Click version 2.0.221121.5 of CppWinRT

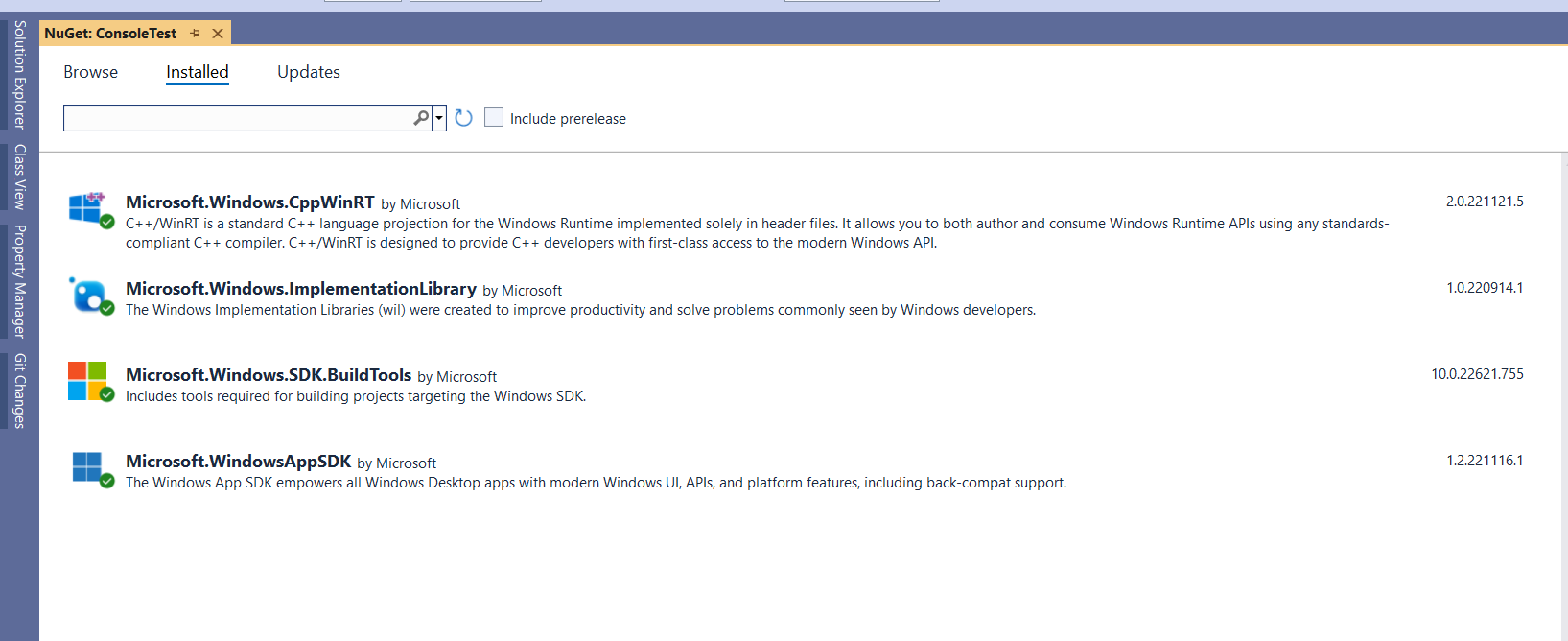1485,202
